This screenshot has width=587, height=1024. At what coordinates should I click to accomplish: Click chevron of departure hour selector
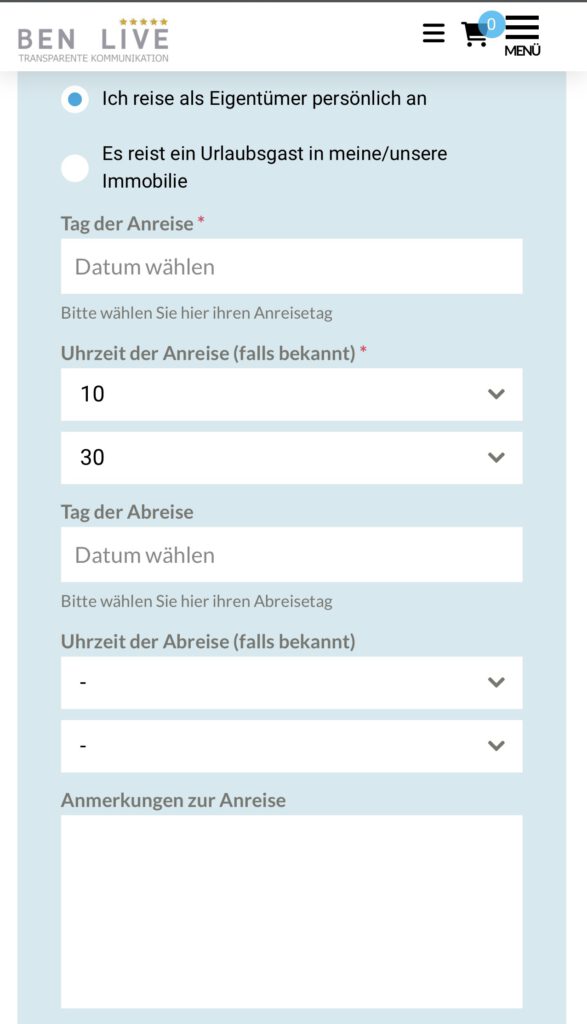click(x=496, y=682)
